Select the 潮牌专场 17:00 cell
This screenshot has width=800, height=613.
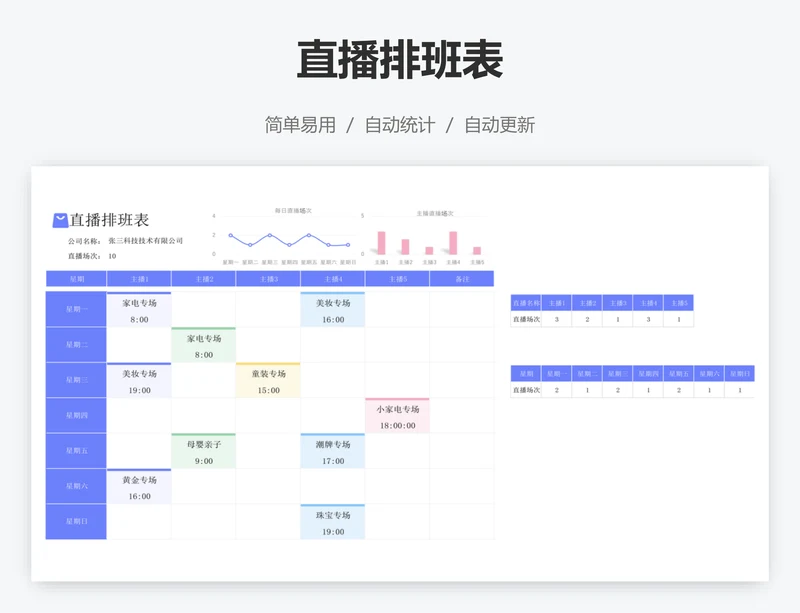click(x=333, y=451)
